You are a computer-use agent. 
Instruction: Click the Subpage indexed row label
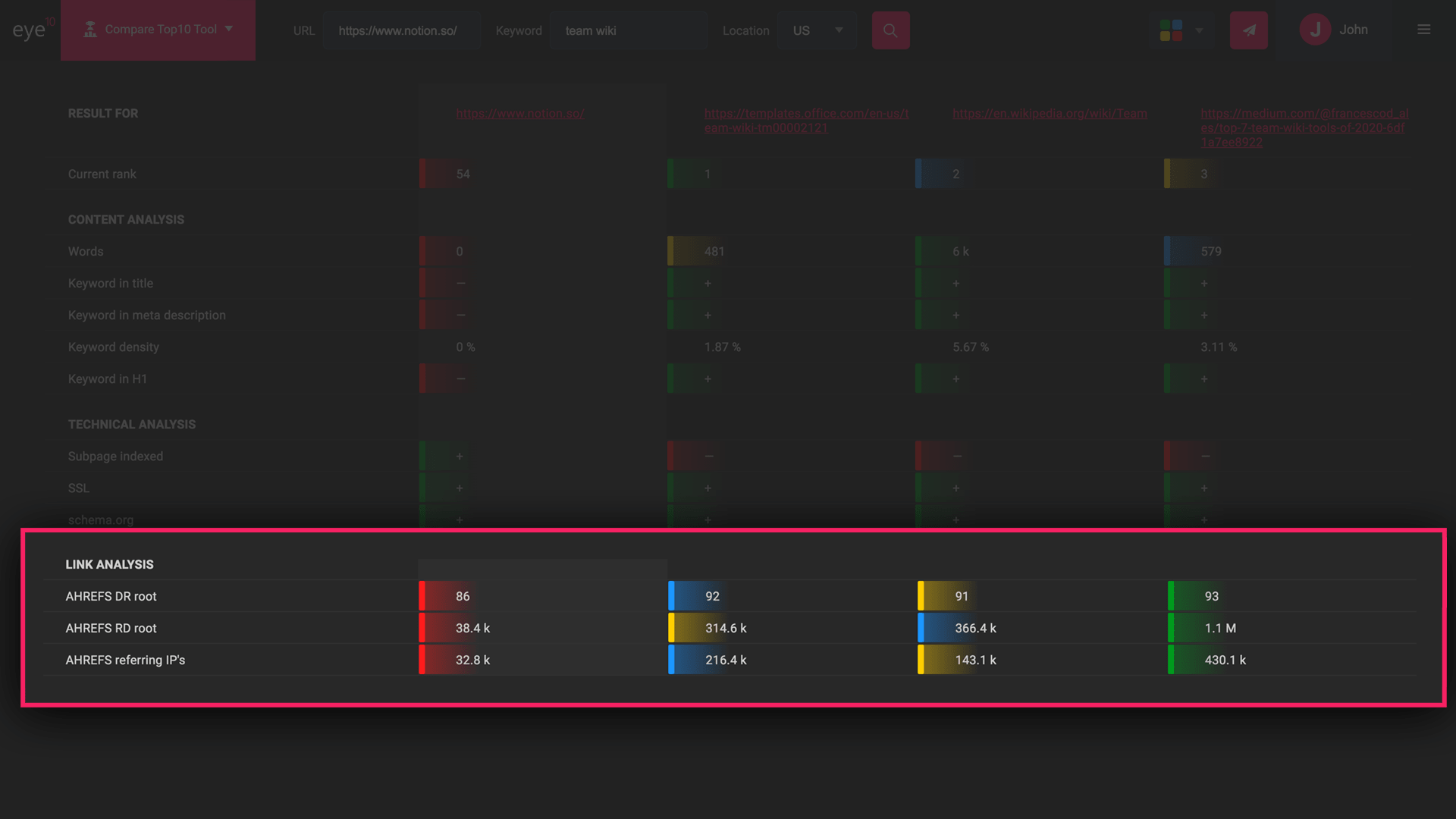point(115,456)
